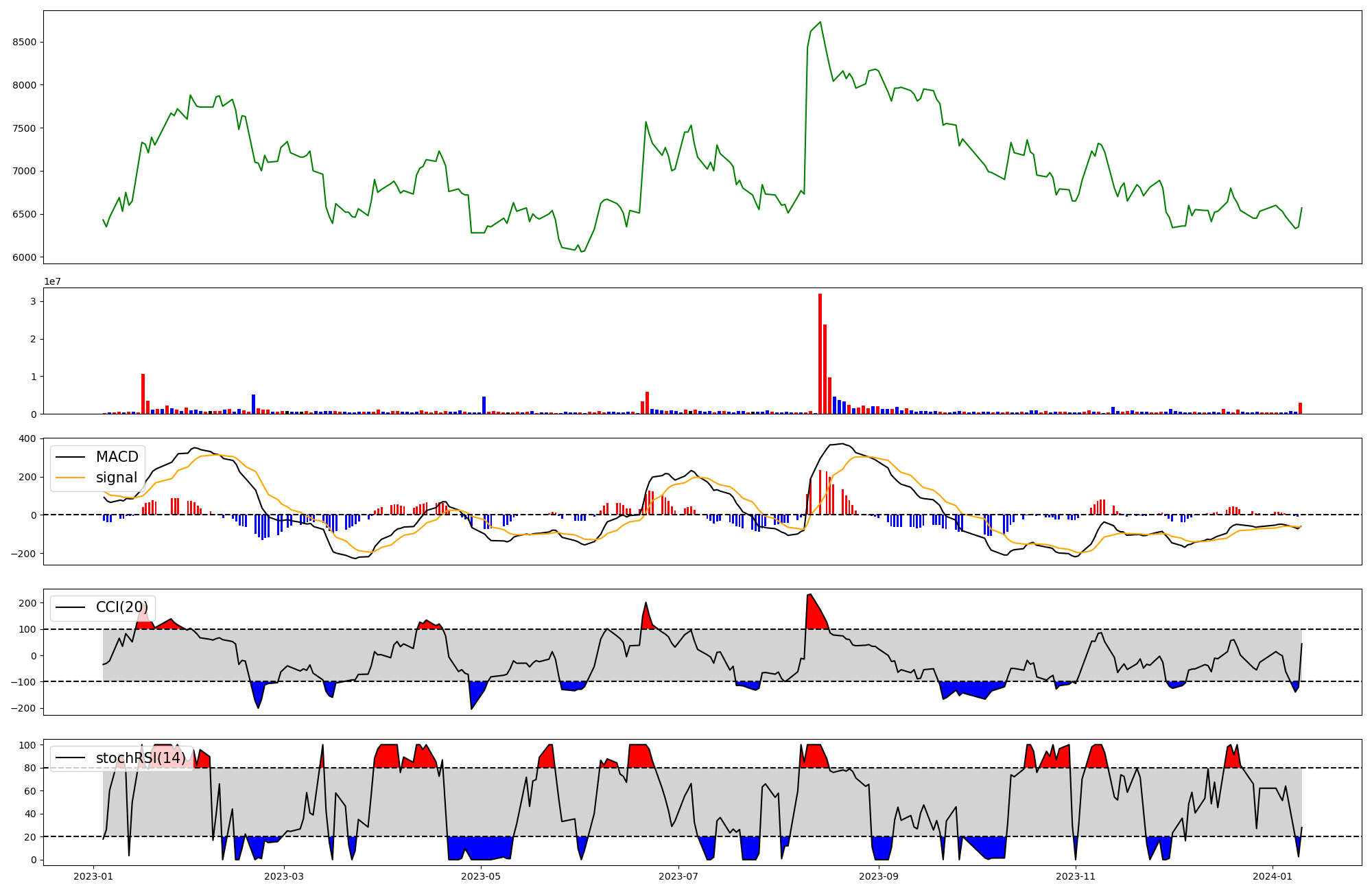
Task: Click the signal legend label
Action: pos(117,478)
